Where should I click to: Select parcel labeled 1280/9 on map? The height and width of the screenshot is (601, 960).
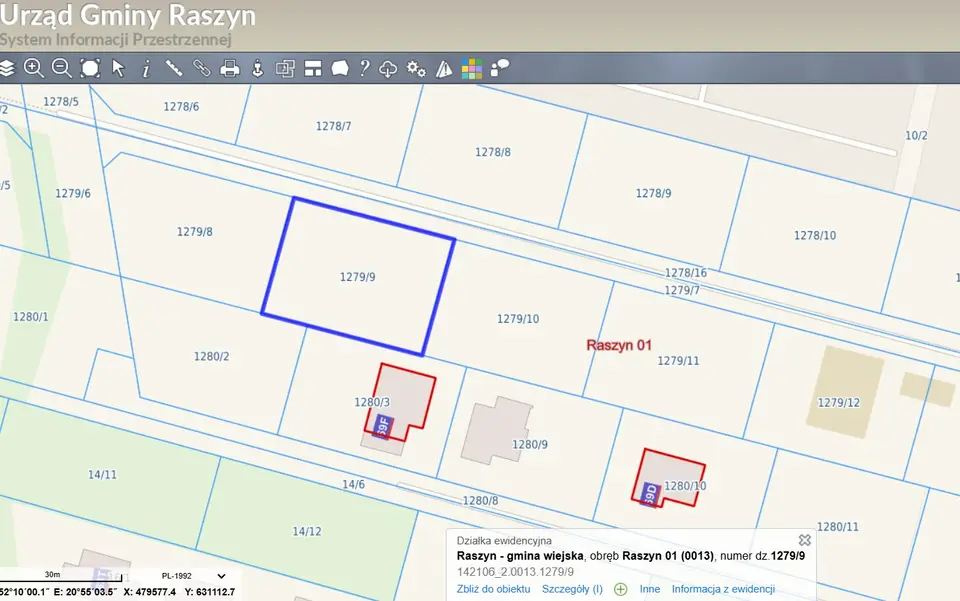tap(530, 445)
